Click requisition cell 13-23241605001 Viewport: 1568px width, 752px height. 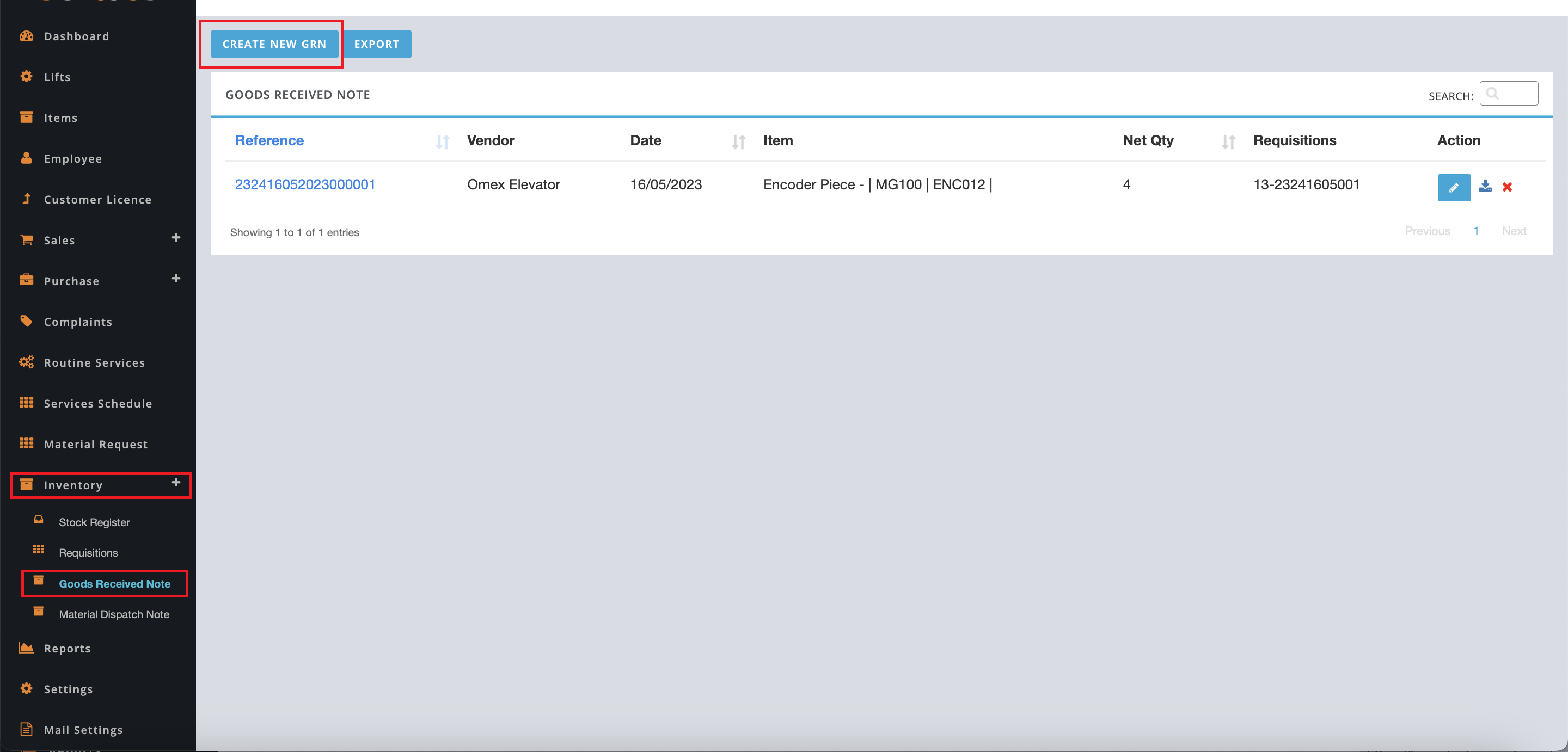(x=1306, y=184)
